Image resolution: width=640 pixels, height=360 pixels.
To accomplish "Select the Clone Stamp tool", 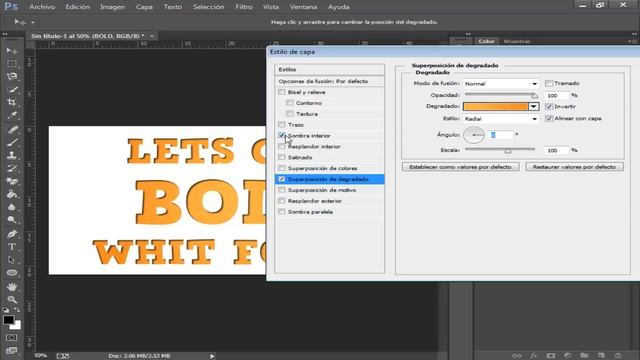I will coord(11,155).
